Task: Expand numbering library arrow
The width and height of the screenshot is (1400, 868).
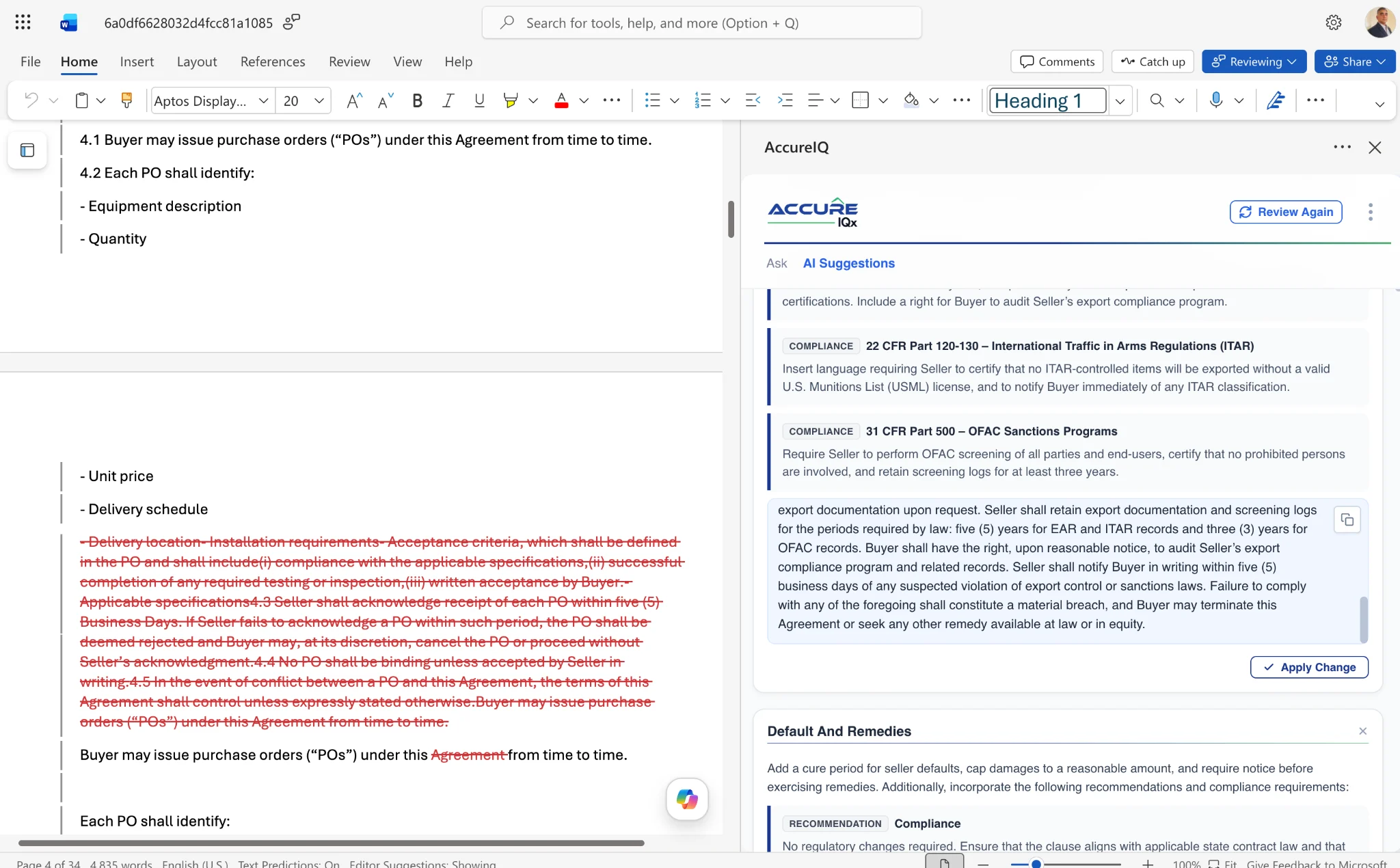Action: (725, 100)
